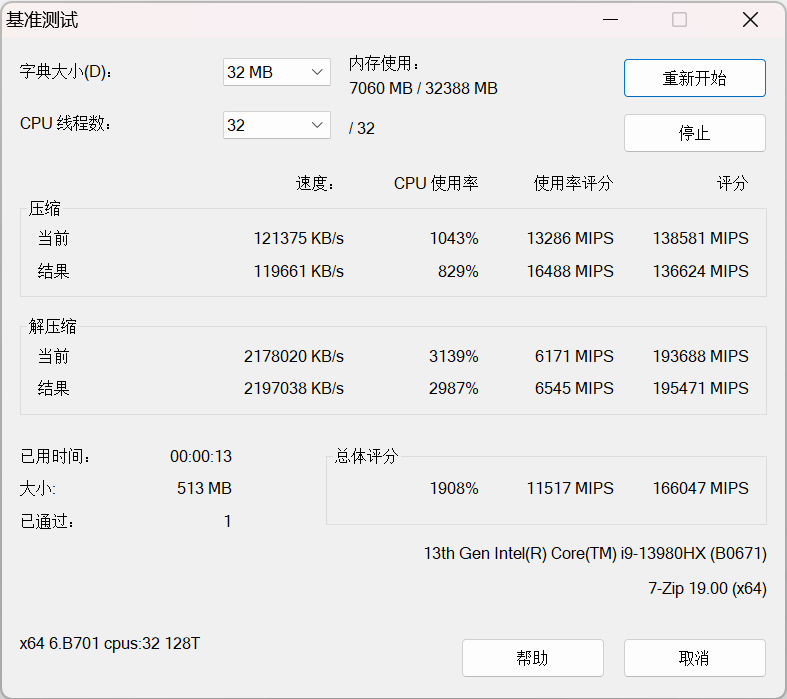
Task: Click the greyed-out maximize icon
Action: tap(679, 20)
